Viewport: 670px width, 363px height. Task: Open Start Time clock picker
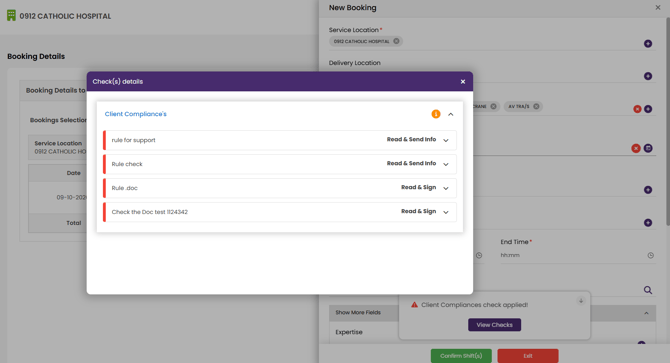[x=479, y=255]
